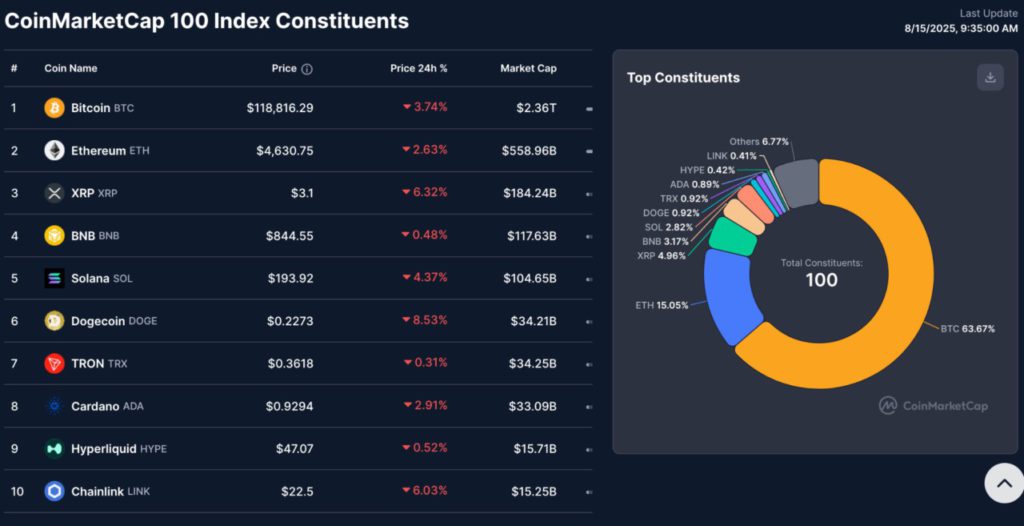Click the BNB logo icon
This screenshot has height=526, width=1024.
pos(54,236)
